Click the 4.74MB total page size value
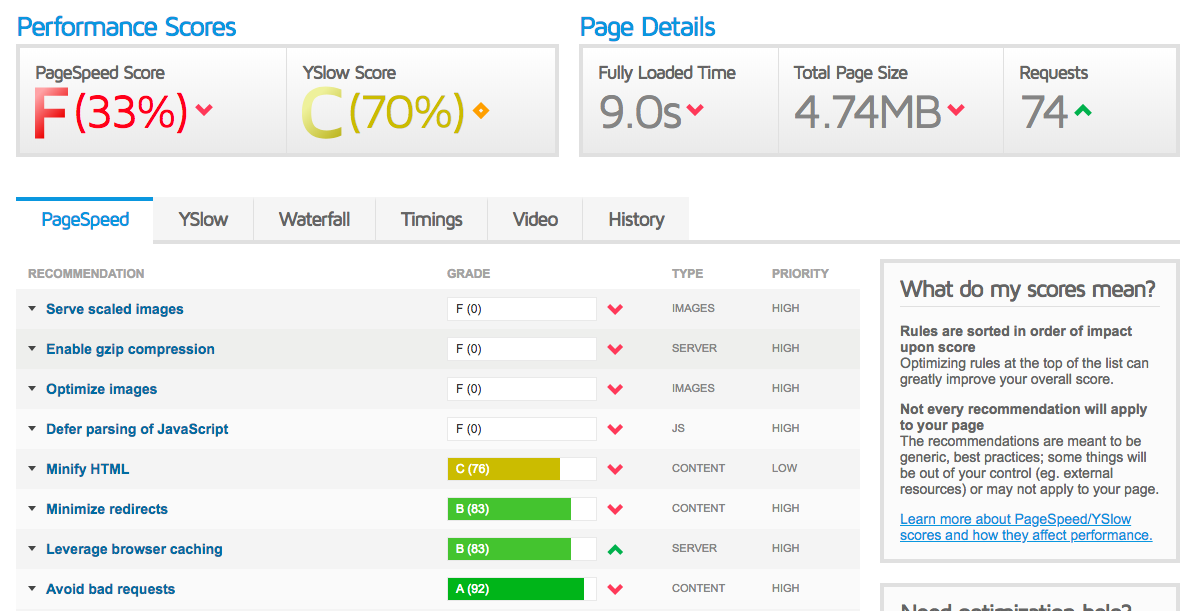Image resolution: width=1194 pixels, height=611 pixels. 868,112
